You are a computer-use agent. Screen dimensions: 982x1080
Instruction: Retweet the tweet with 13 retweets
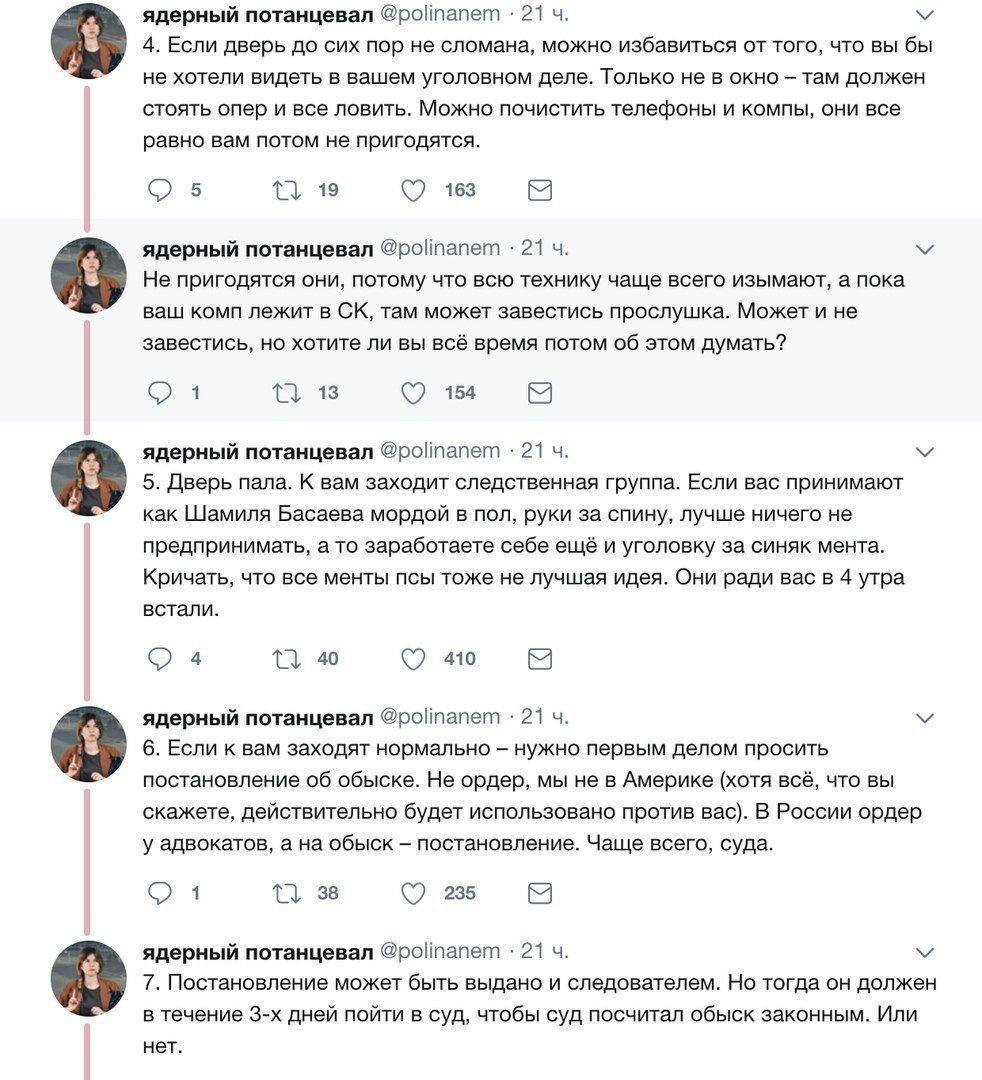[287, 393]
